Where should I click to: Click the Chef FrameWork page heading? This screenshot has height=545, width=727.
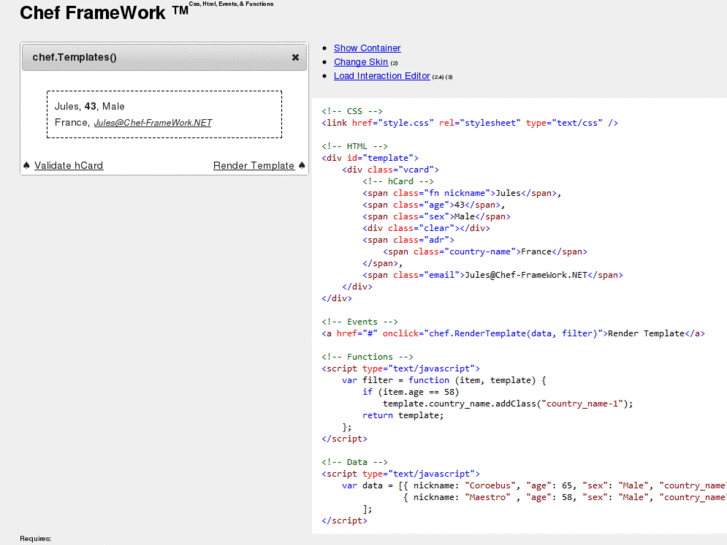click(x=96, y=13)
